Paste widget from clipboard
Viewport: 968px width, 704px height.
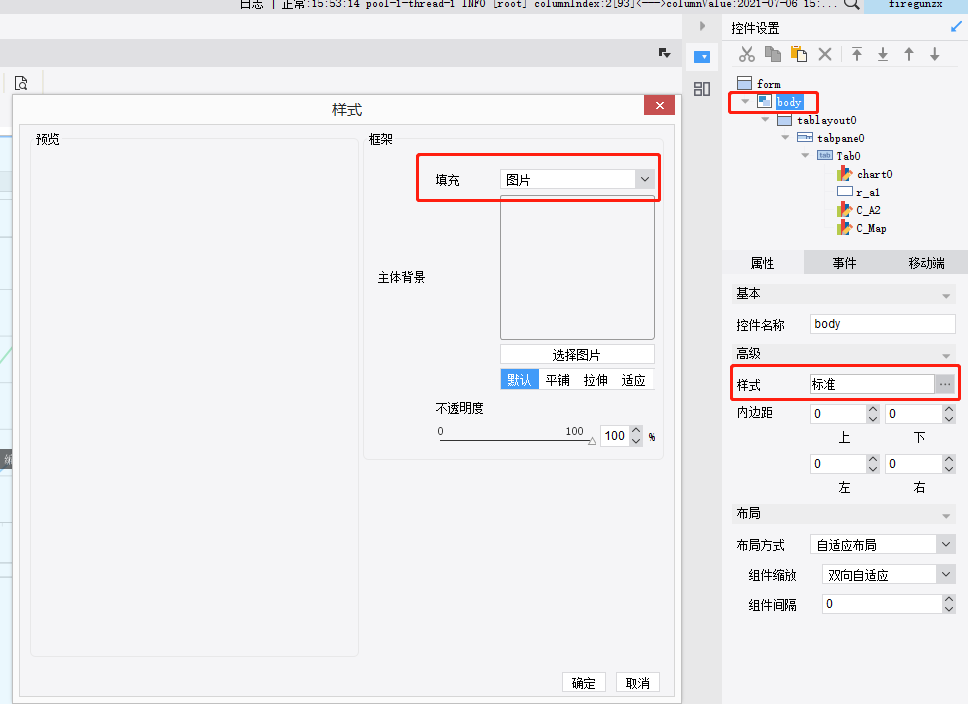pyautogui.click(x=799, y=54)
